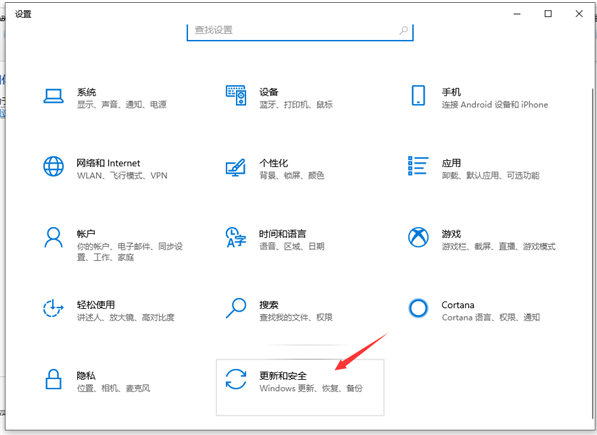Open the System (系统) laptop icon

click(53, 96)
